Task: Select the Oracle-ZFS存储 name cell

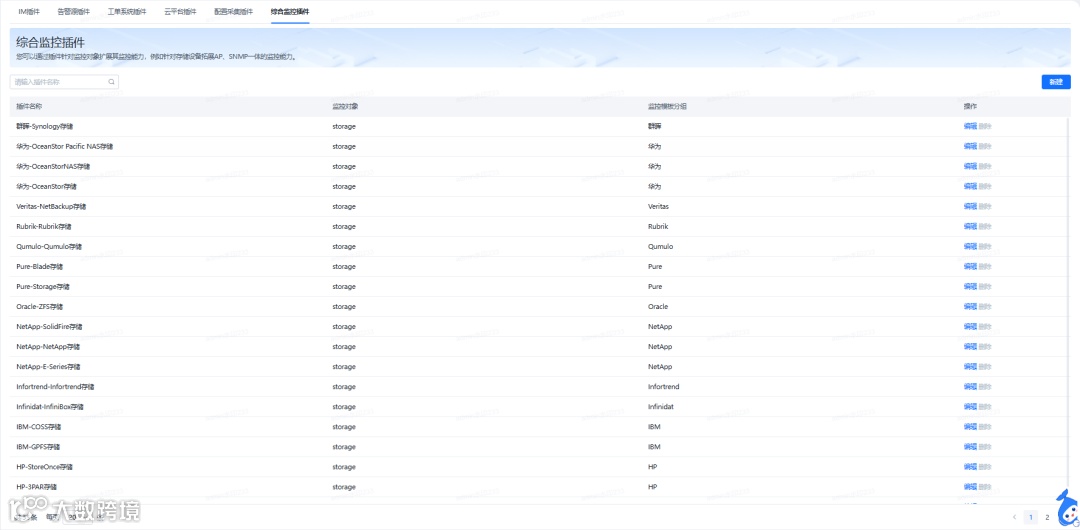Action: [39, 307]
